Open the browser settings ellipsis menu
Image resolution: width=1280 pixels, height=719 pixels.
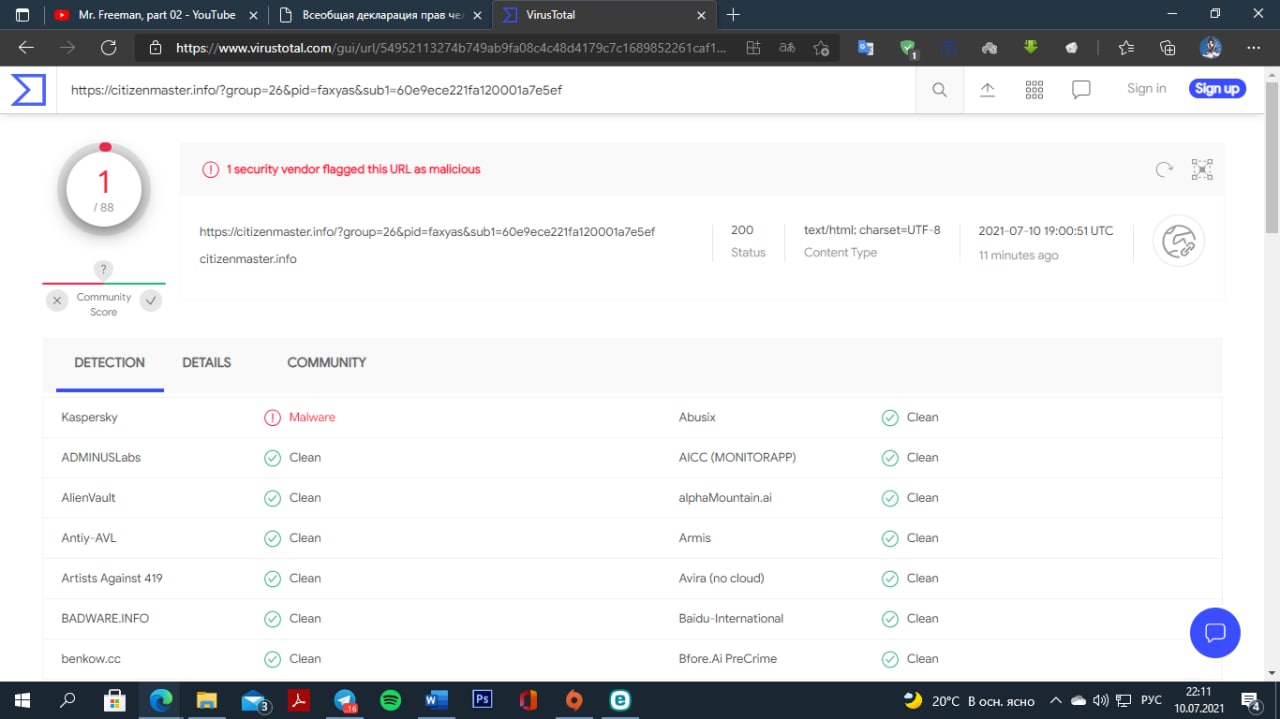[1253, 47]
